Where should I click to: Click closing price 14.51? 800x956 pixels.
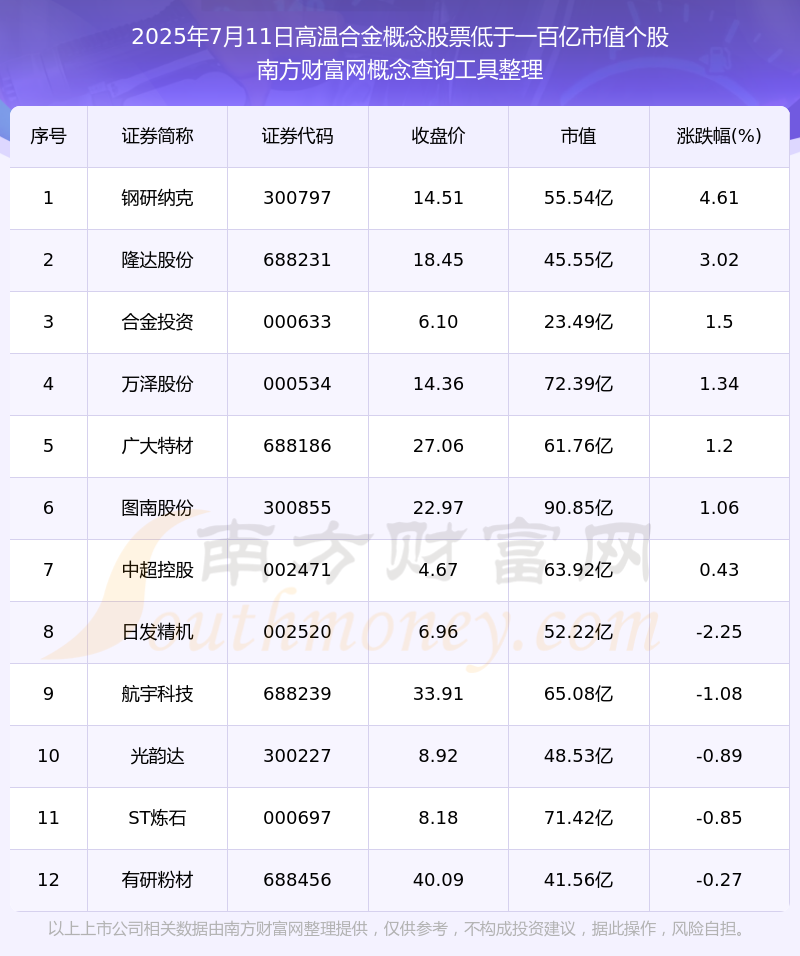[x=438, y=198]
